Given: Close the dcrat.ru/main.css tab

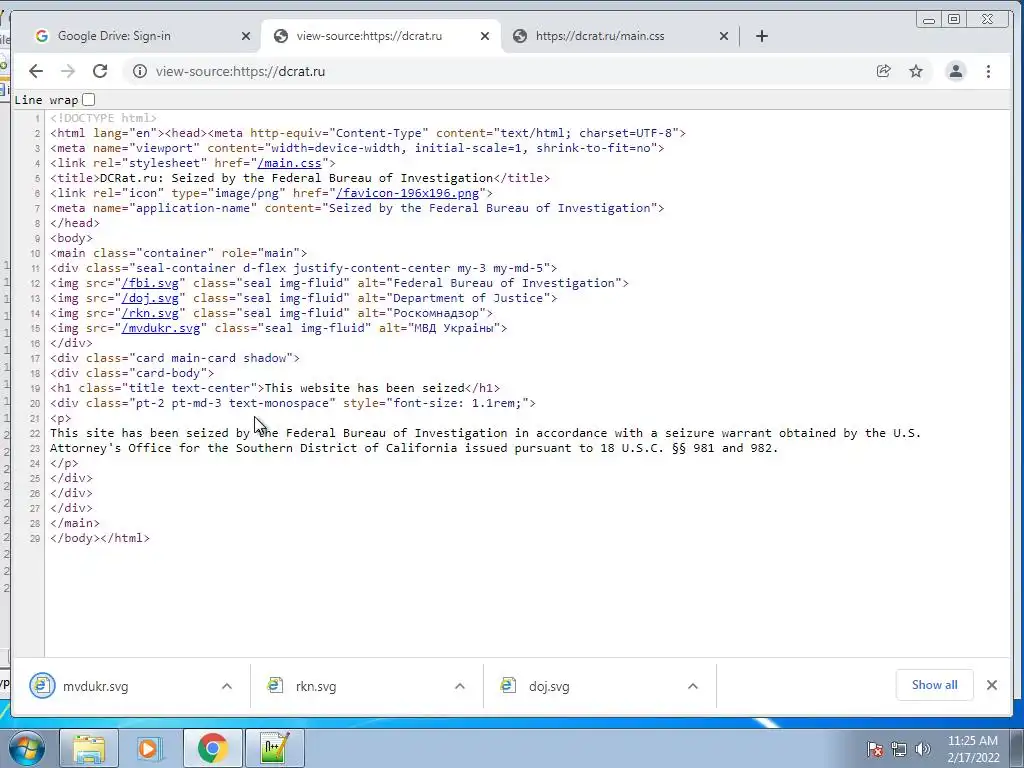Looking at the screenshot, I should [724, 36].
